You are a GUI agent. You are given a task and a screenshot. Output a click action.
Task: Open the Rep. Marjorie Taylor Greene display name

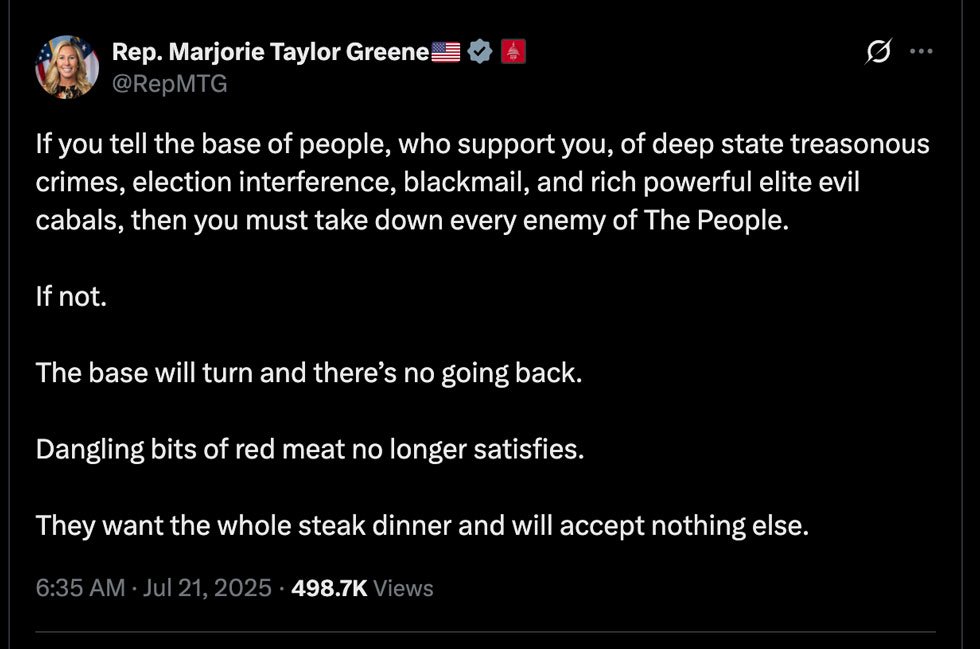pos(271,52)
